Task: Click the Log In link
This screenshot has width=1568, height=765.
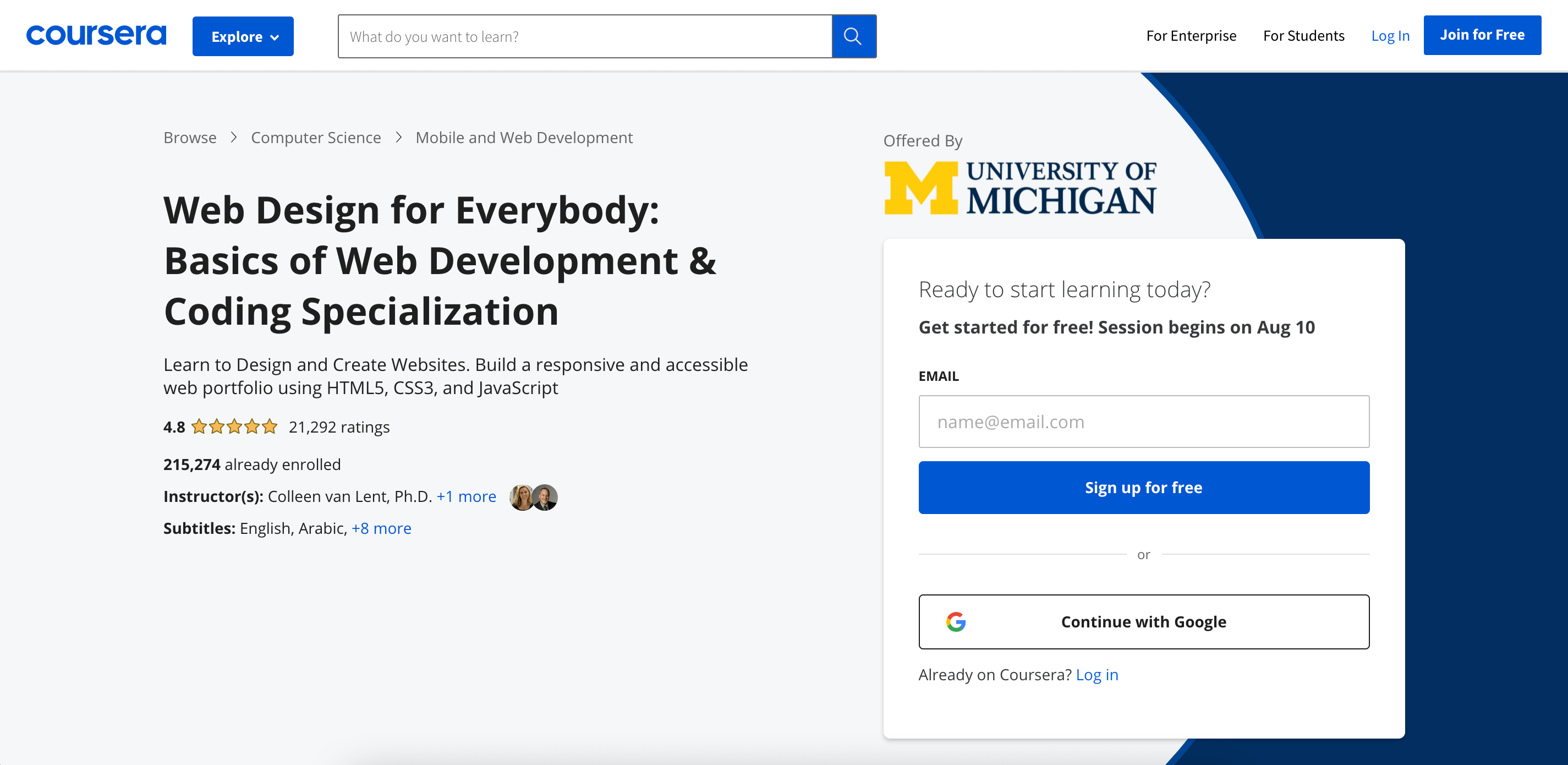Action: point(1389,35)
